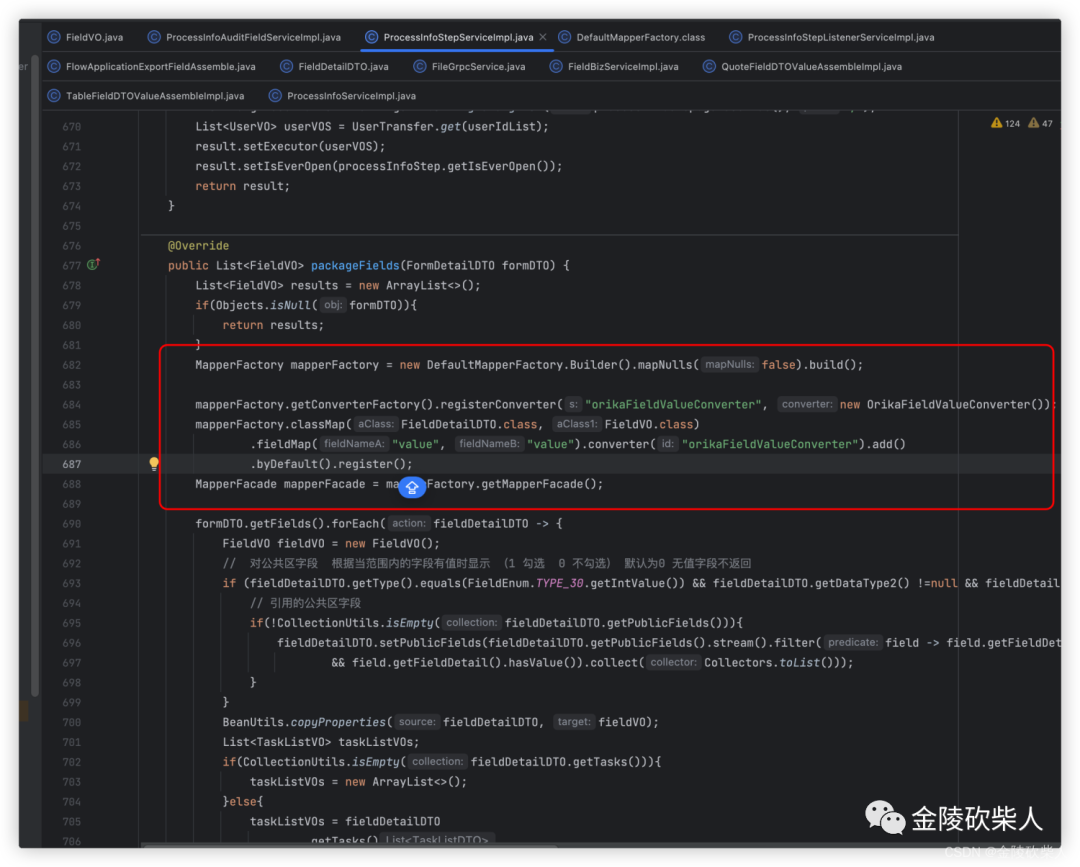Open the light bulb quick-fix at line 687
This screenshot has width=1080, height=867.
click(154, 463)
